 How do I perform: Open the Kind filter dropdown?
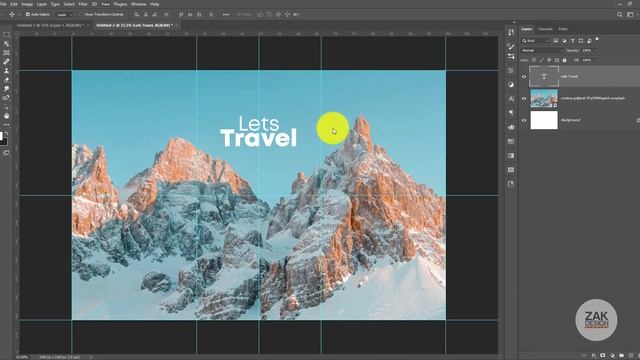point(536,41)
